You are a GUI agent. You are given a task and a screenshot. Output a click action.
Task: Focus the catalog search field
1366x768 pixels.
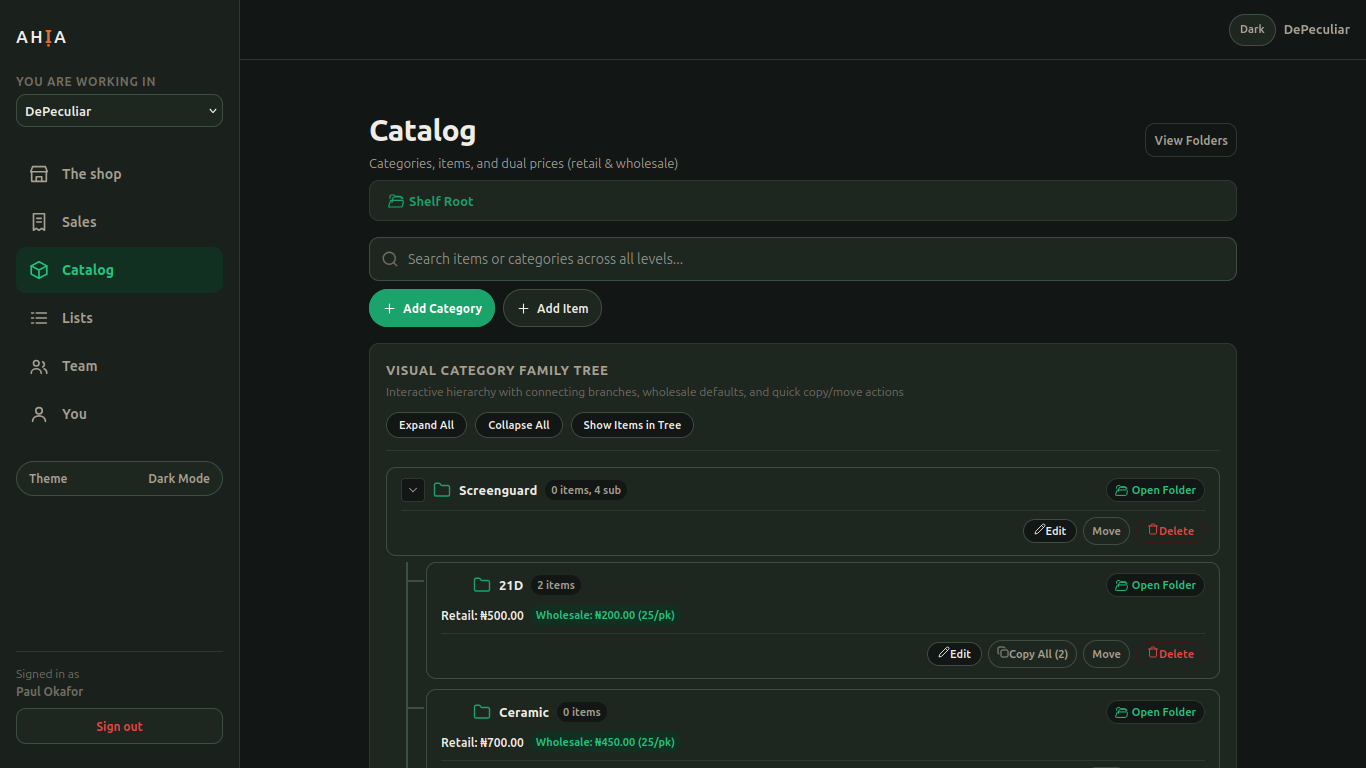[802, 259]
